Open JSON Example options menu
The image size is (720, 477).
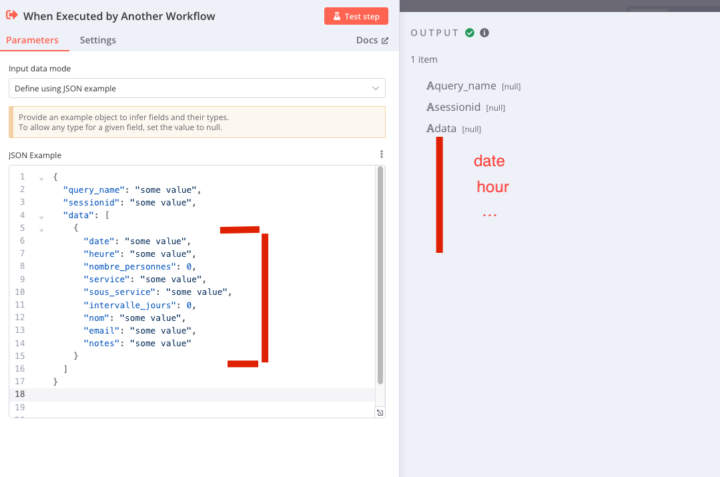coord(381,154)
